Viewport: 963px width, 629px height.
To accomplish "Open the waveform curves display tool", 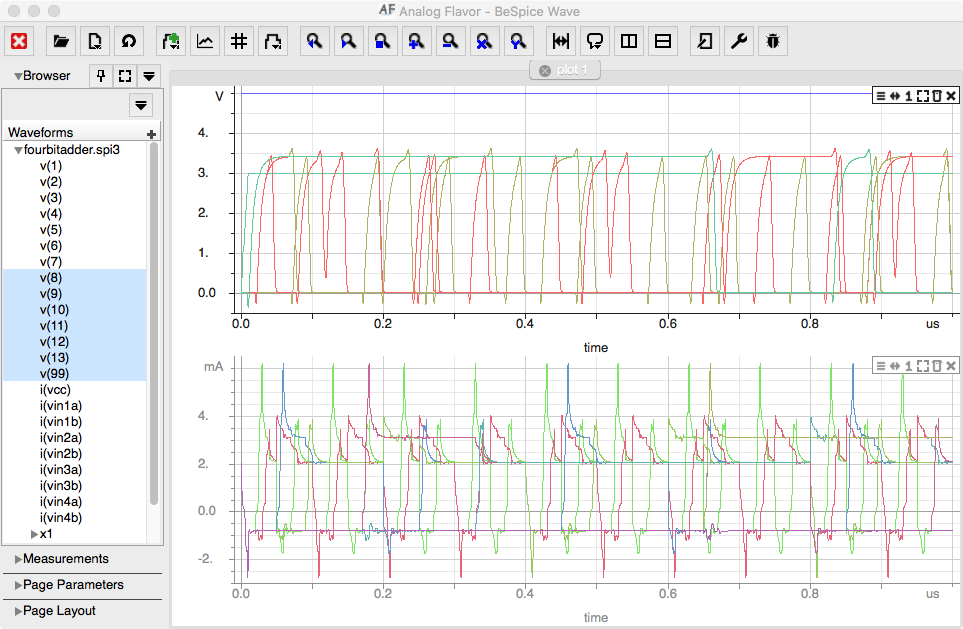I will [x=206, y=40].
